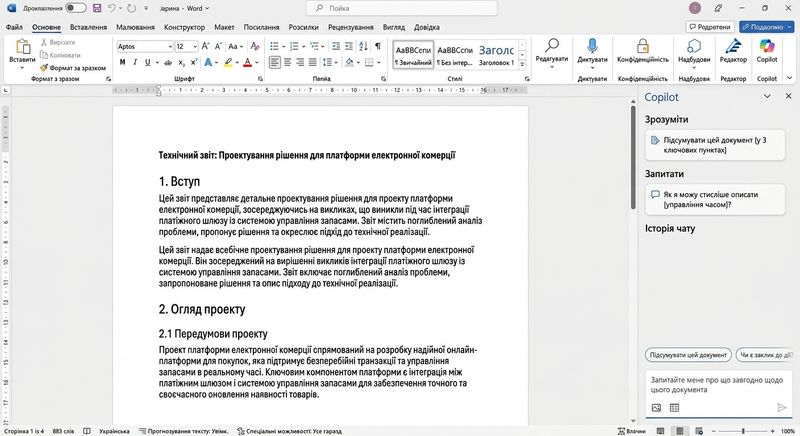Viewport: 800px width, 436px height.
Task: Toggle the AutoSave switch
Action: (x=76, y=8)
